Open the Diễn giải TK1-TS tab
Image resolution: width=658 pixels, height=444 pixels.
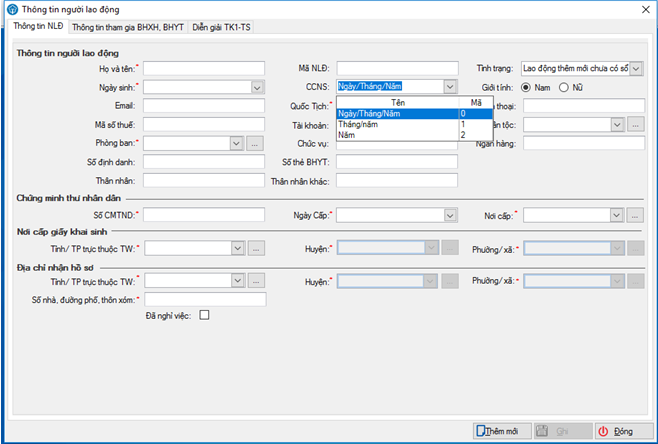coord(221,27)
